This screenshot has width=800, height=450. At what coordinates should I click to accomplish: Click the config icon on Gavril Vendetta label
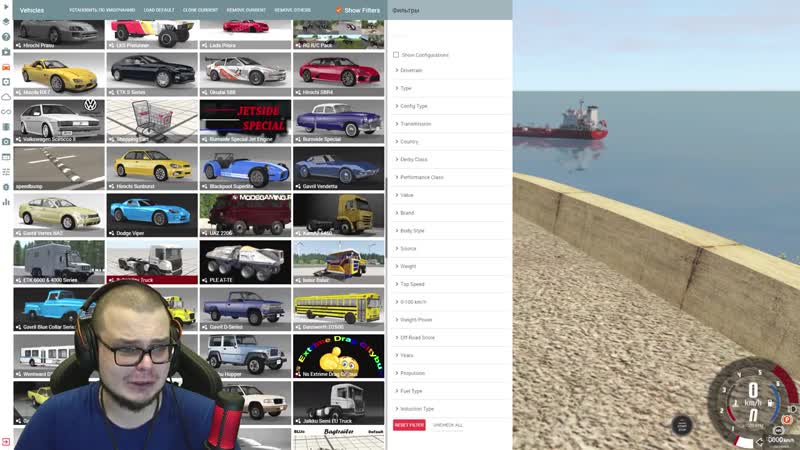tap(298, 186)
